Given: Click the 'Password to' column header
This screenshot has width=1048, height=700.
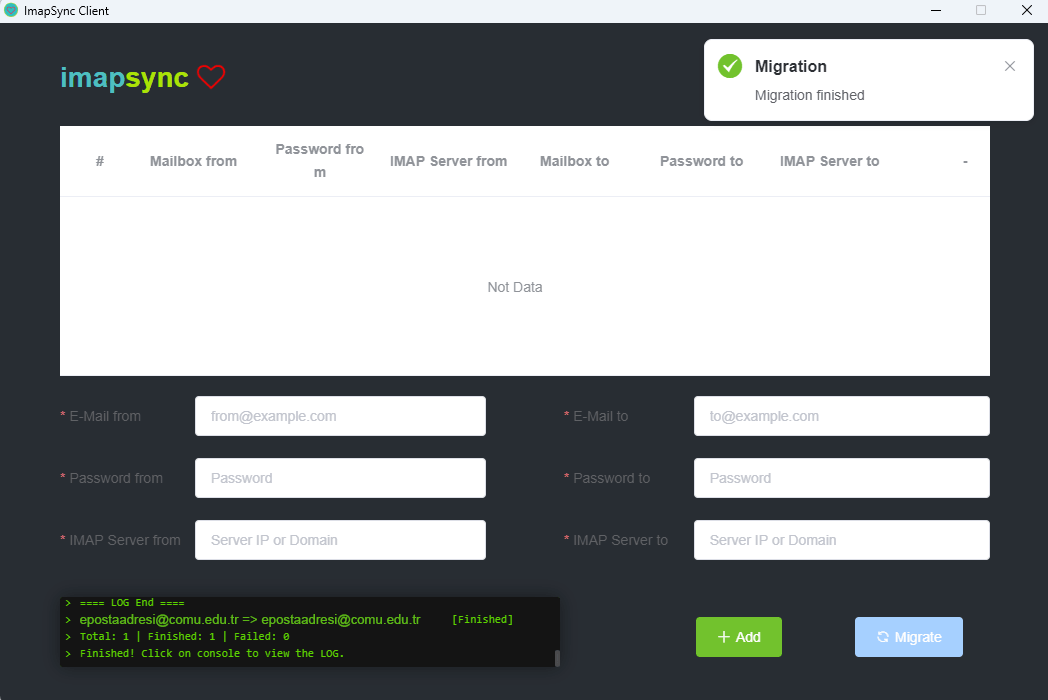Looking at the screenshot, I should point(702,161).
